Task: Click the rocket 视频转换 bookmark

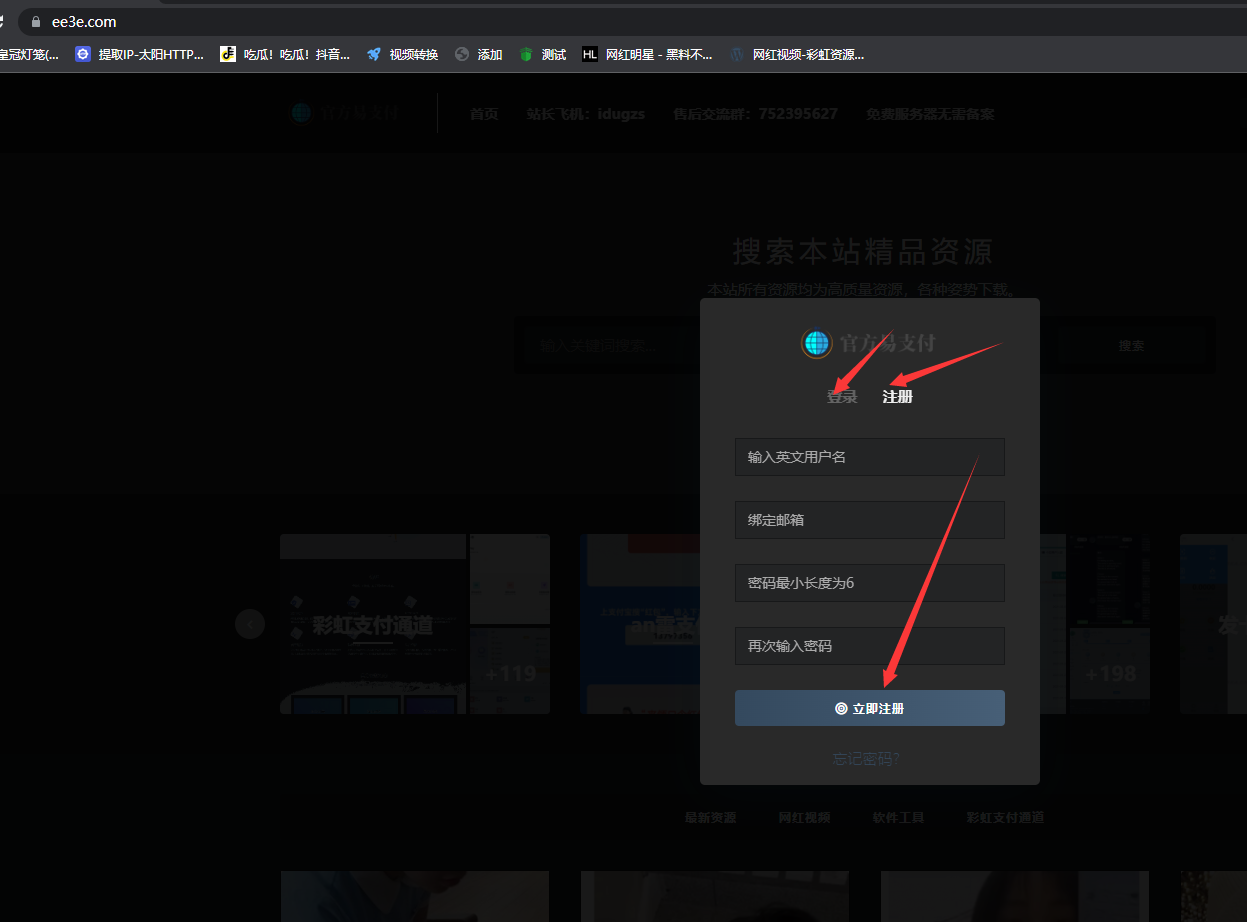Action: [x=374, y=54]
